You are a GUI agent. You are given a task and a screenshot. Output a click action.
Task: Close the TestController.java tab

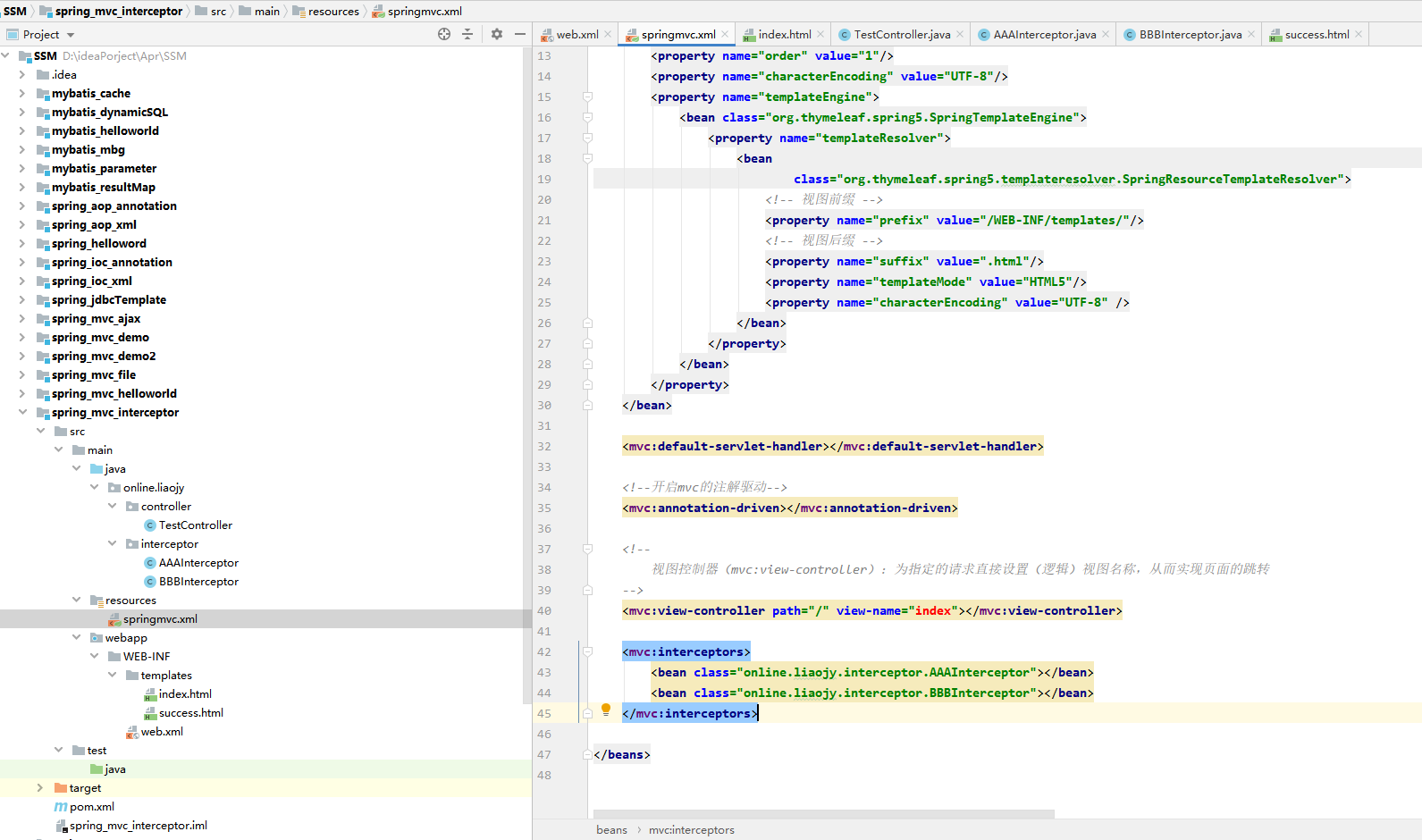960,35
